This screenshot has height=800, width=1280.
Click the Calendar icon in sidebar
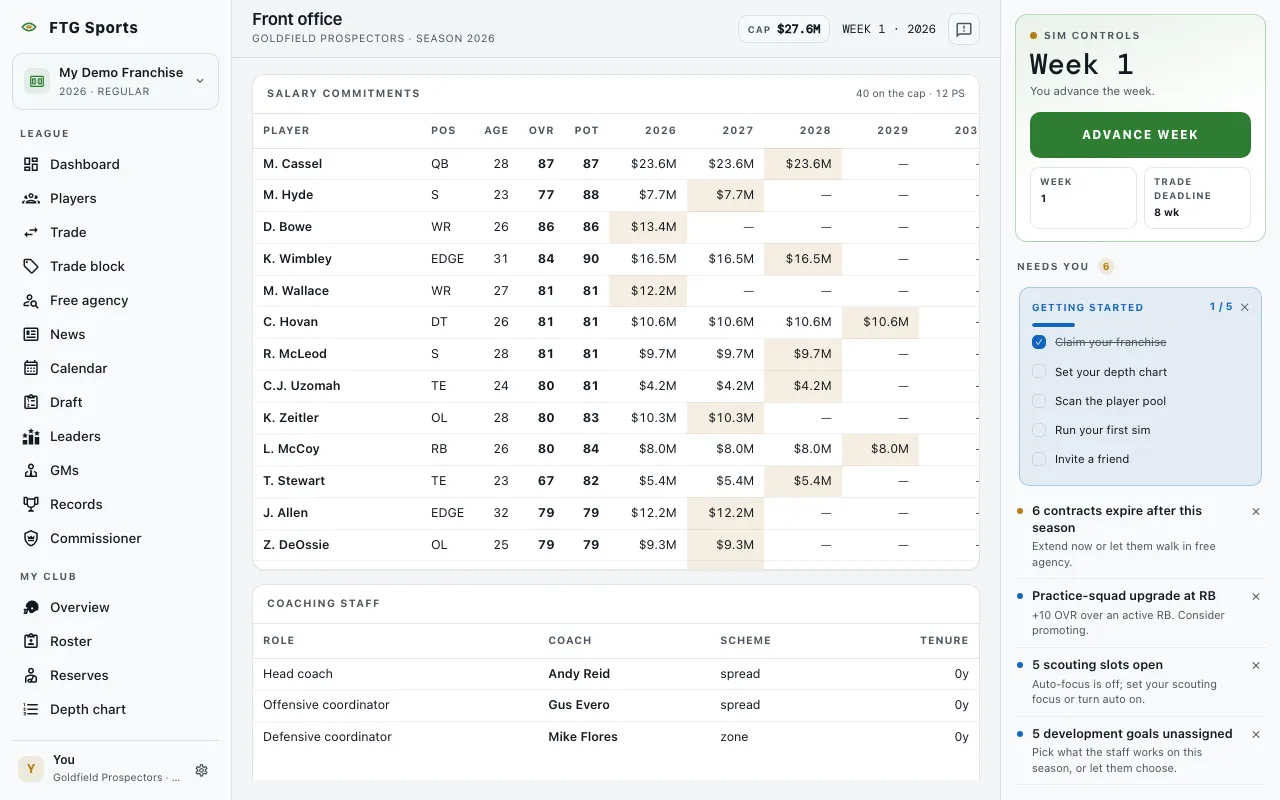[31, 368]
